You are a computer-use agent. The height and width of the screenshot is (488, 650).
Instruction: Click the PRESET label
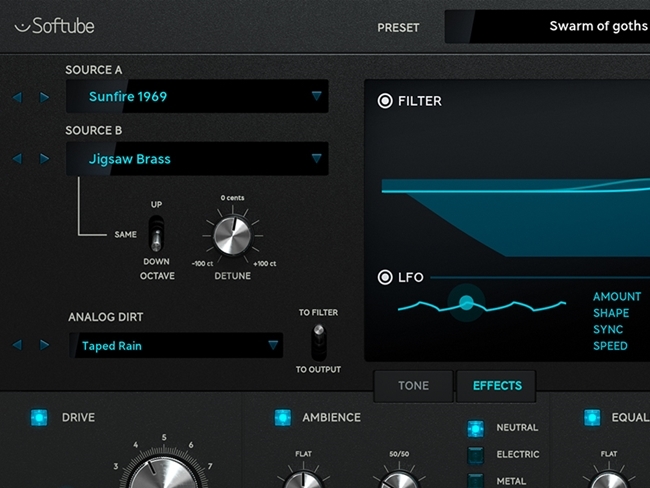[398, 28]
